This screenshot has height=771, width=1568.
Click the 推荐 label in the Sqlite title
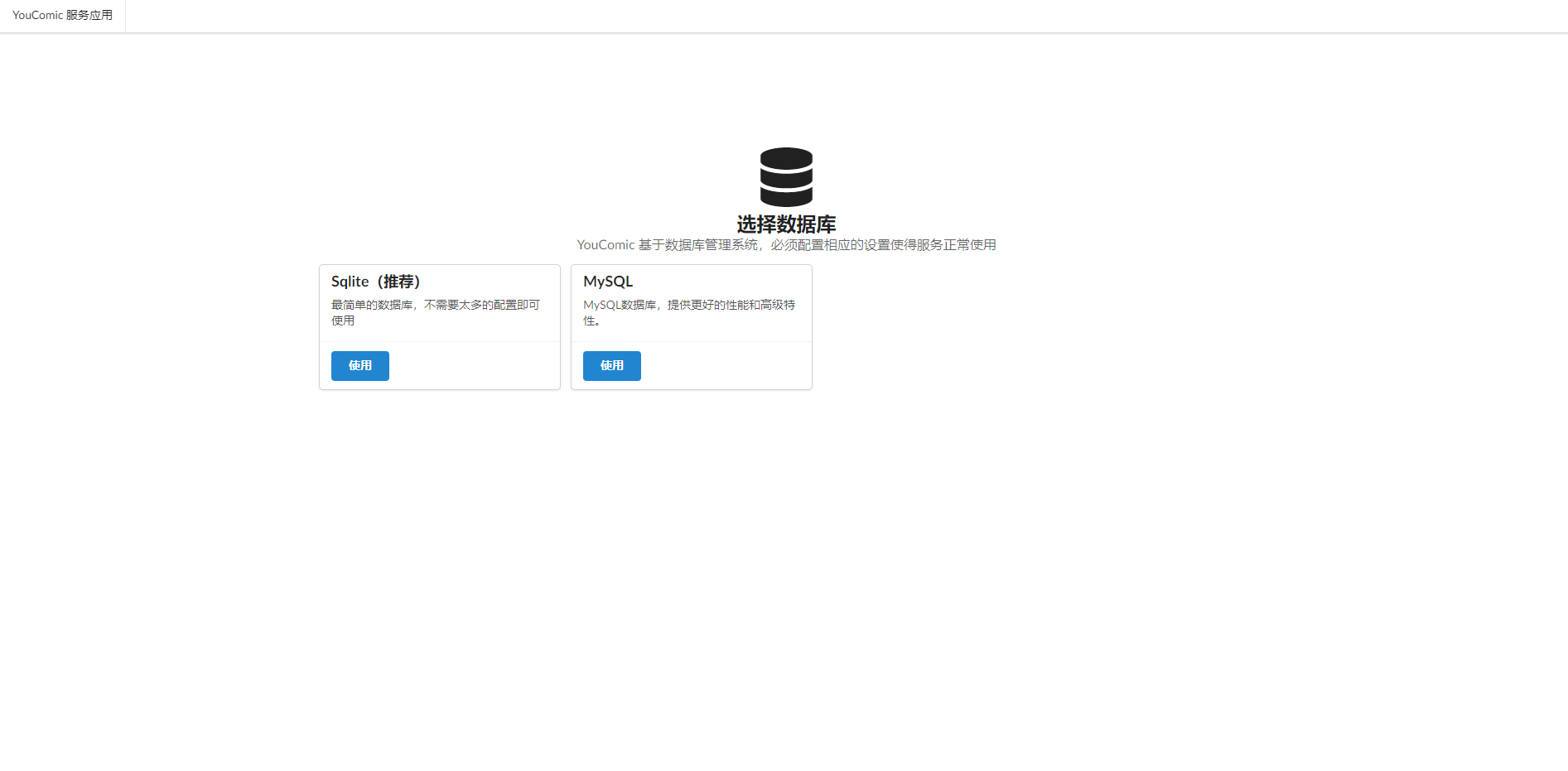click(398, 282)
